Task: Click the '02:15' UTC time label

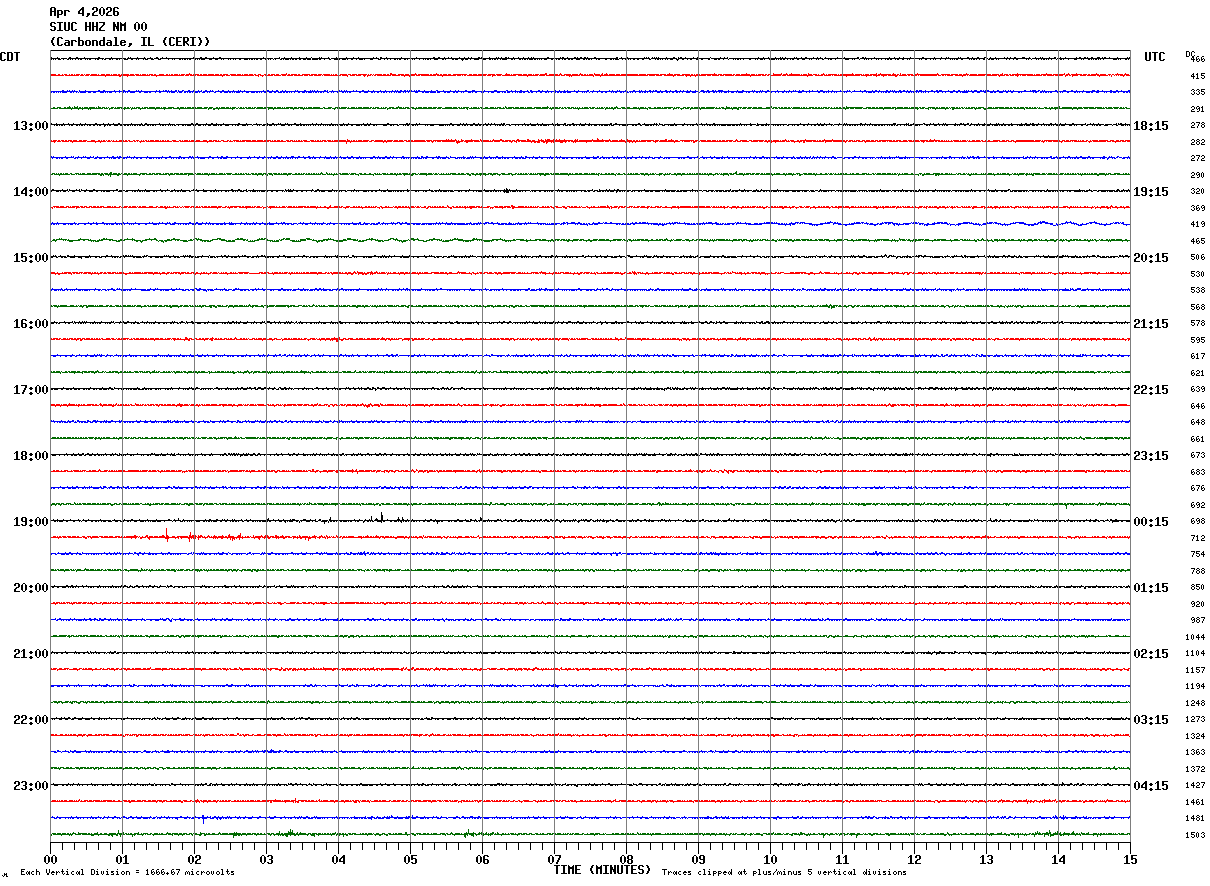Action: pyautogui.click(x=1150, y=654)
